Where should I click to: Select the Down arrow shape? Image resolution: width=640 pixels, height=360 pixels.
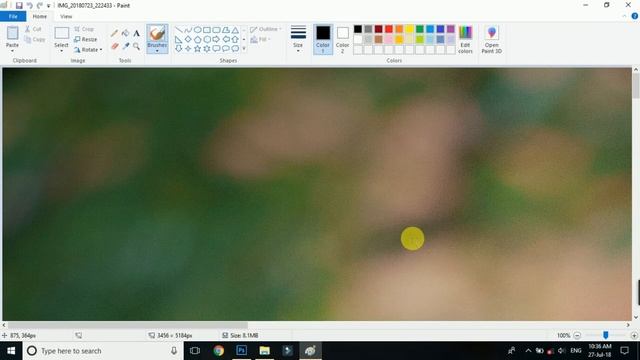pyautogui.click(x=178, y=49)
